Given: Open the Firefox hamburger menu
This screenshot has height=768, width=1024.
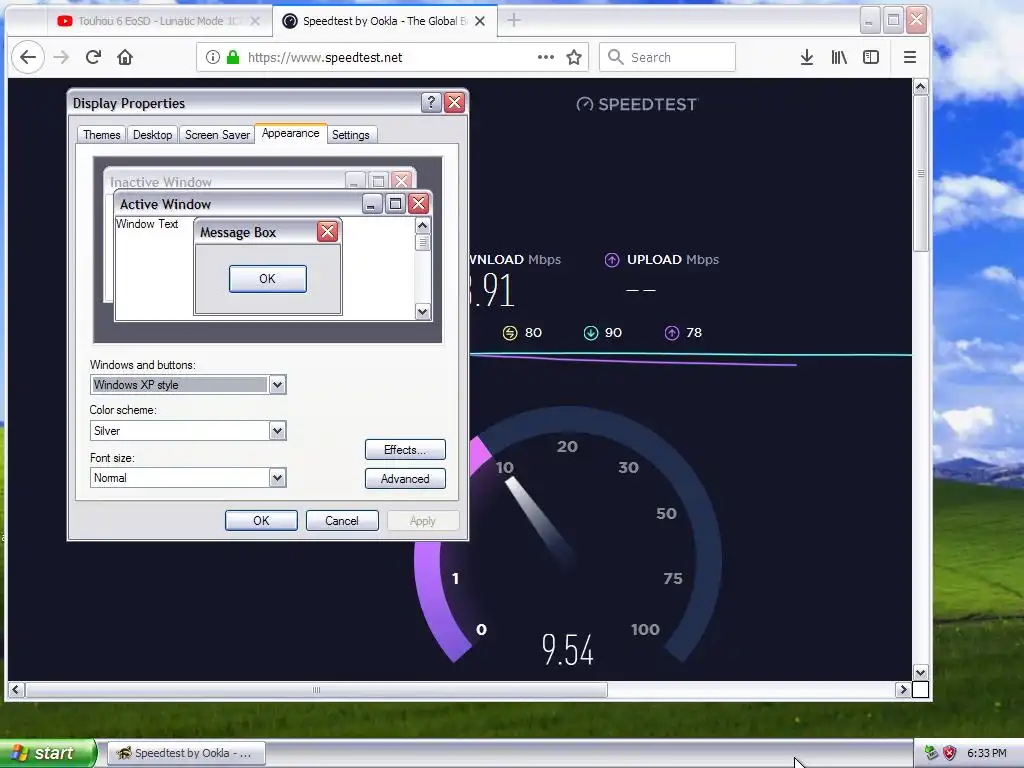Looking at the screenshot, I should (x=910, y=57).
